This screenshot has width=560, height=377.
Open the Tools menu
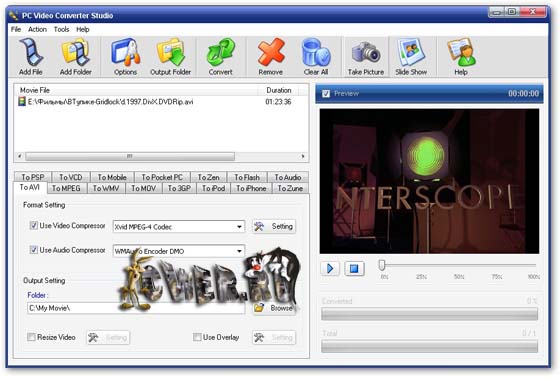pyautogui.click(x=61, y=29)
